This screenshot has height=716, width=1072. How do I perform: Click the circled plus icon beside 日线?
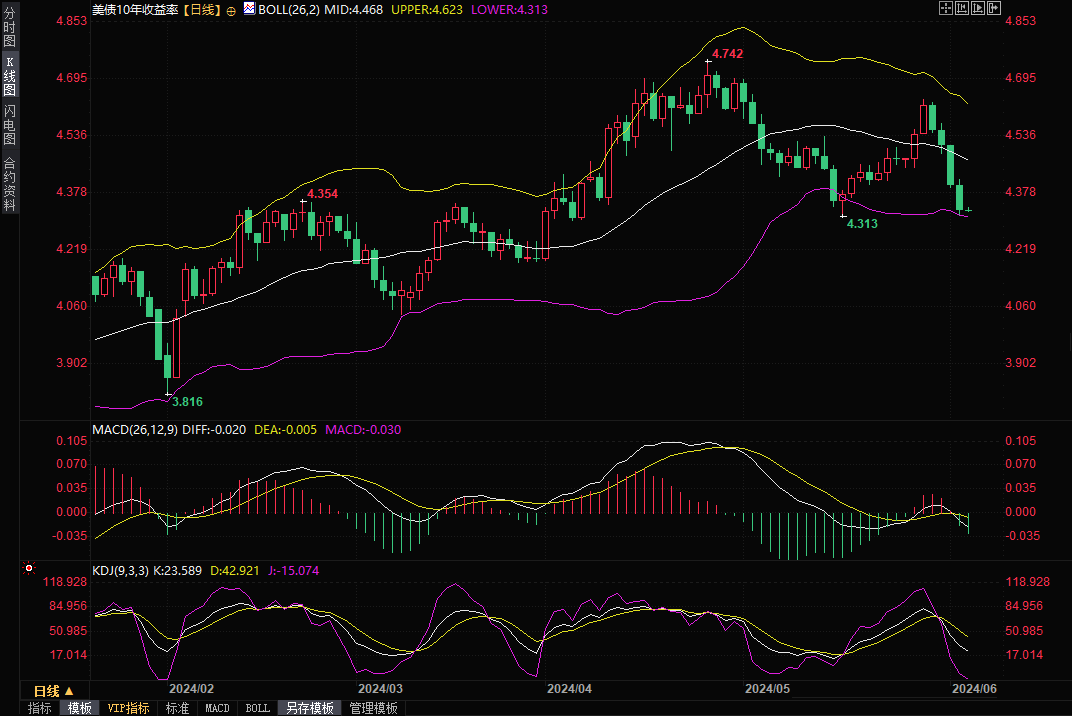click(x=231, y=9)
